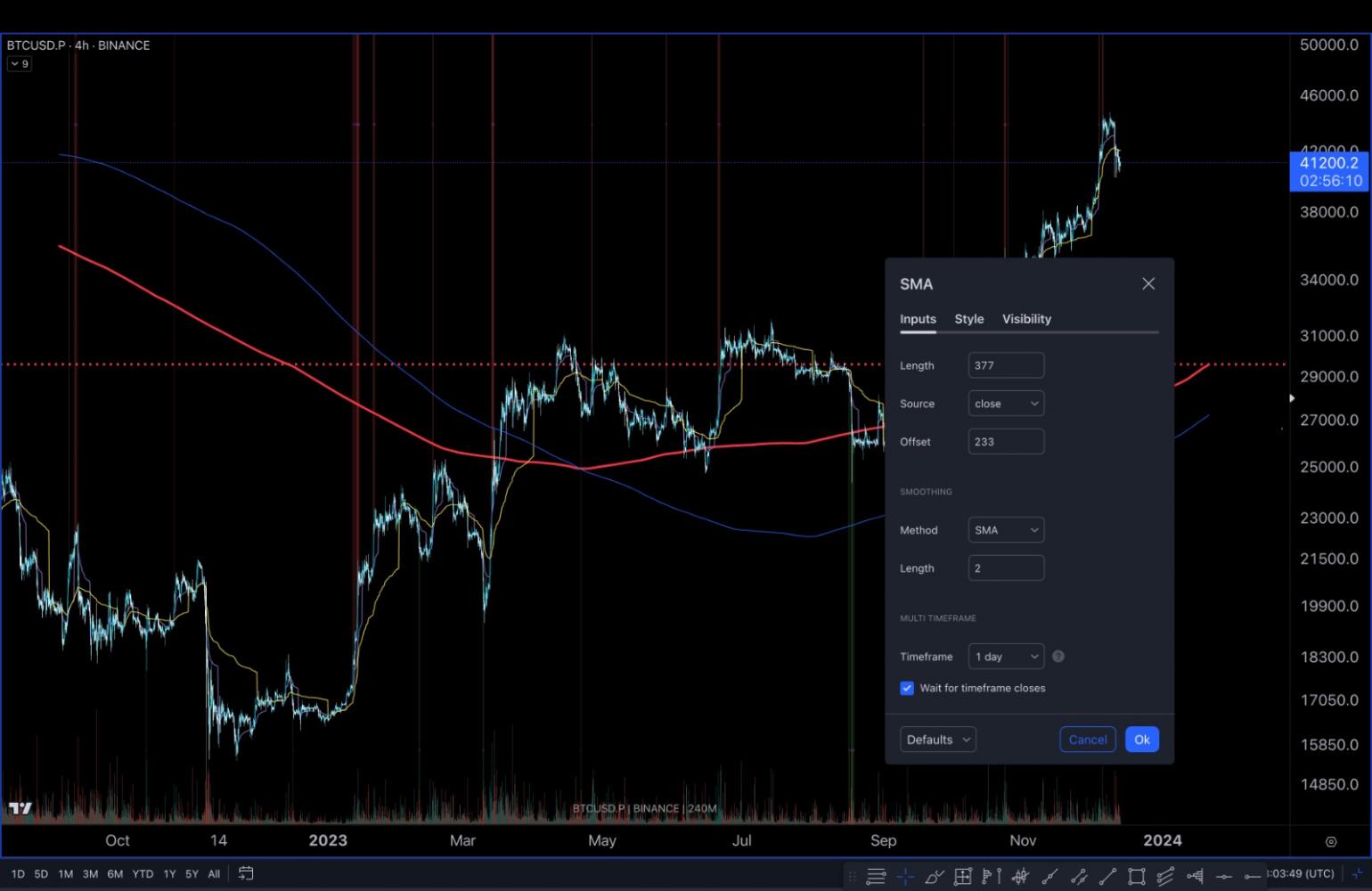
Task: Pick the parallel channel drawing tool
Action: tap(1164, 876)
